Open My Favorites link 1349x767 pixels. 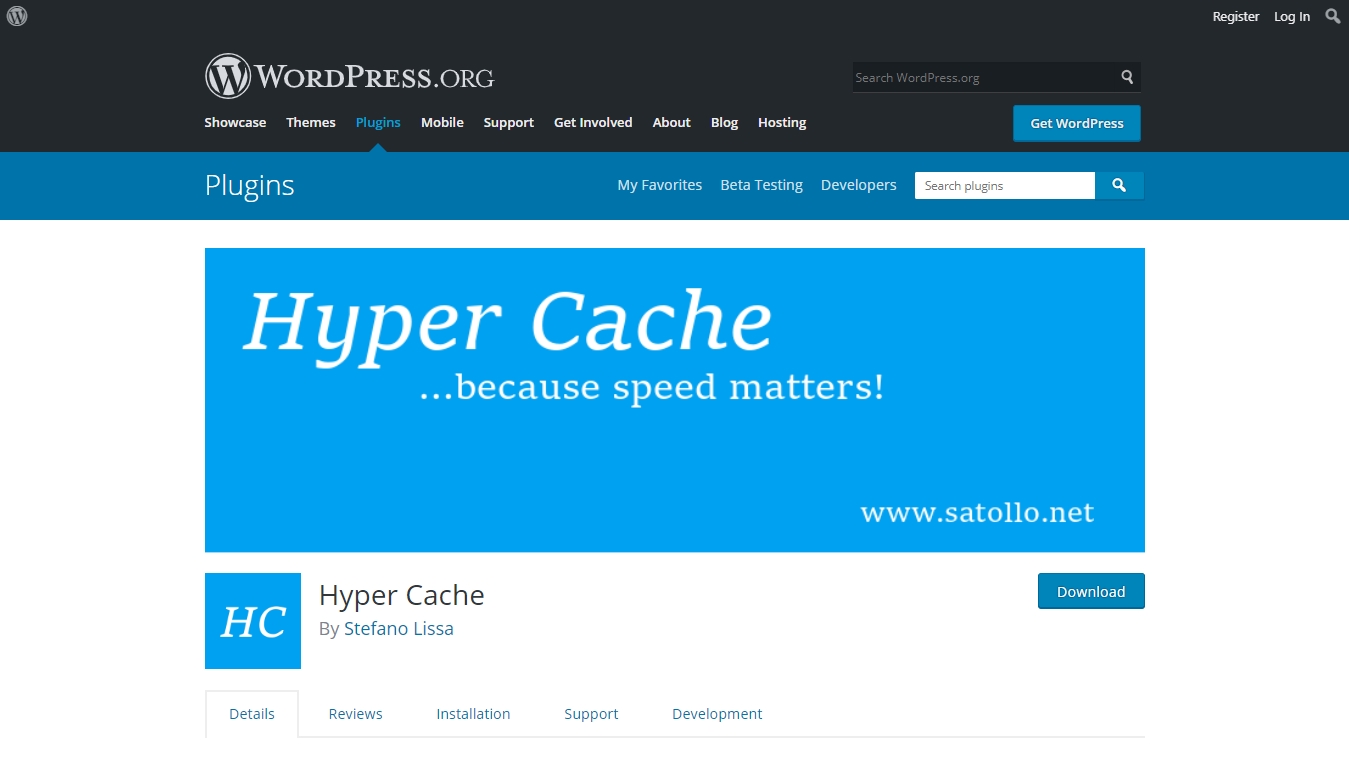click(x=660, y=185)
